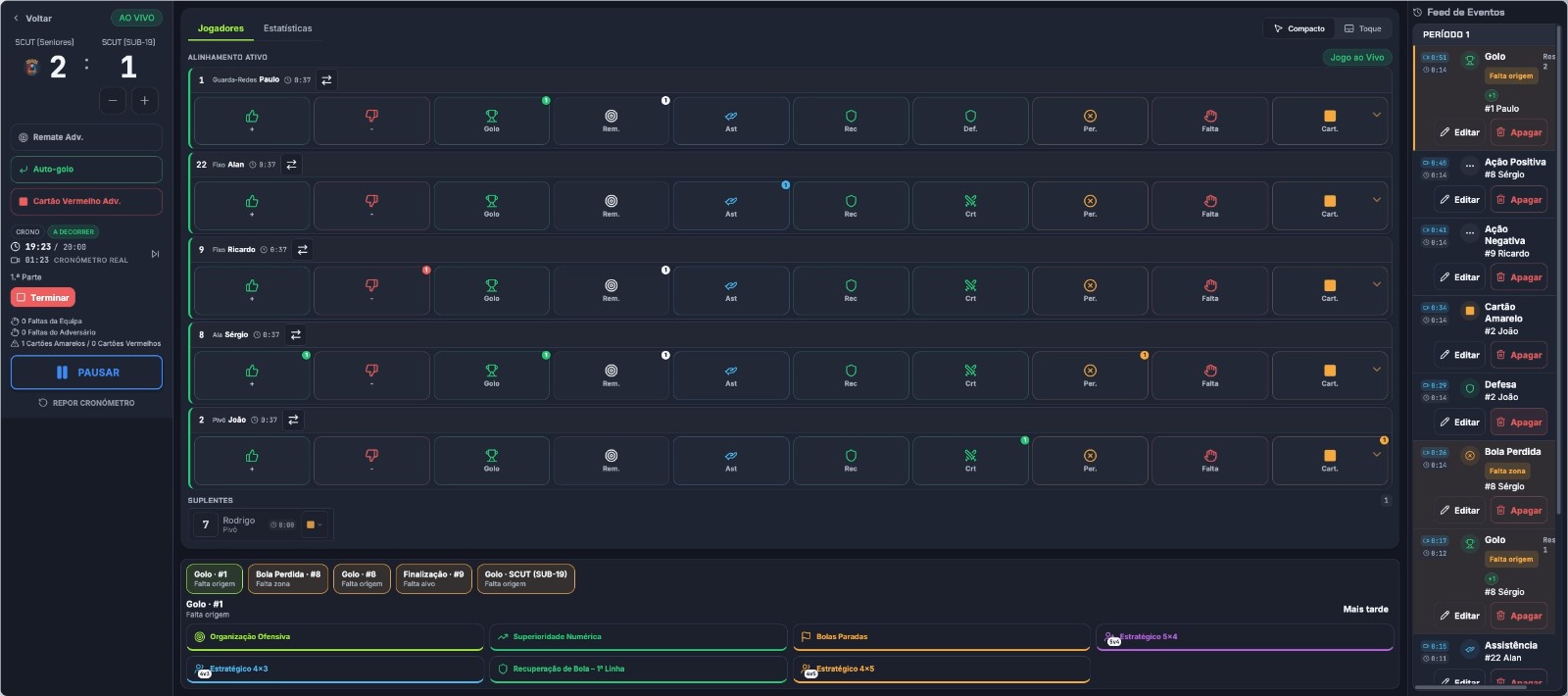Tag goal as Recuperação de Bola 1ª Linha

click(638, 670)
